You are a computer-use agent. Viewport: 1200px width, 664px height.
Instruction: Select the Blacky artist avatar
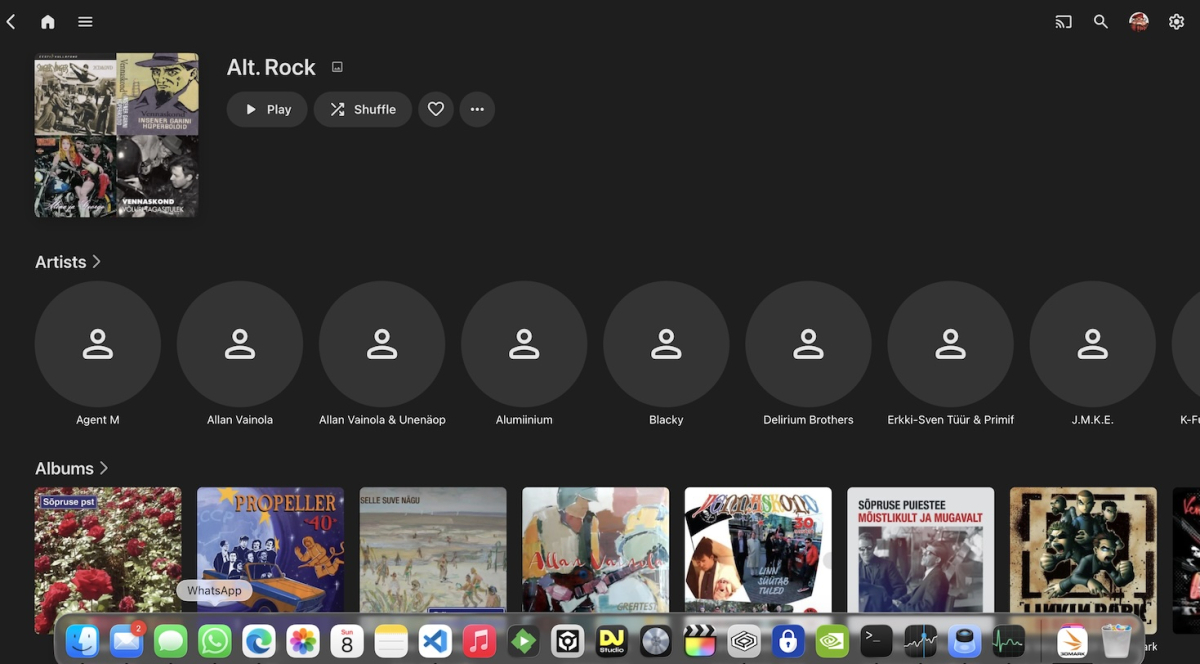(666, 344)
